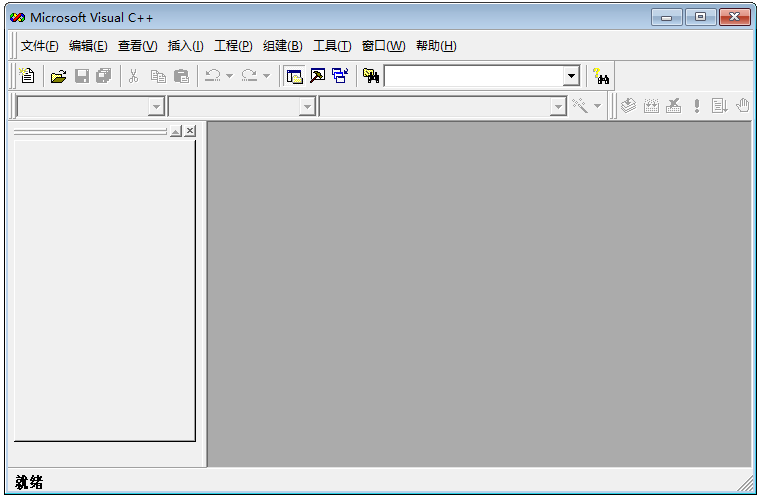Open the 查看(V) menu
This screenshot has width=760, height=499.
[138, 46]
